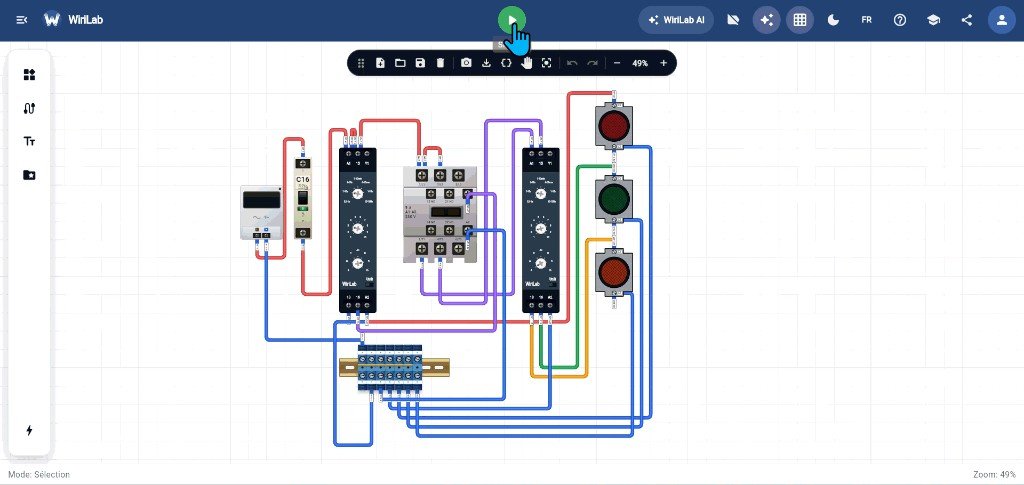The image size is (1024, 485).
Task: Open the help question mark
Action: click(900, 20)
